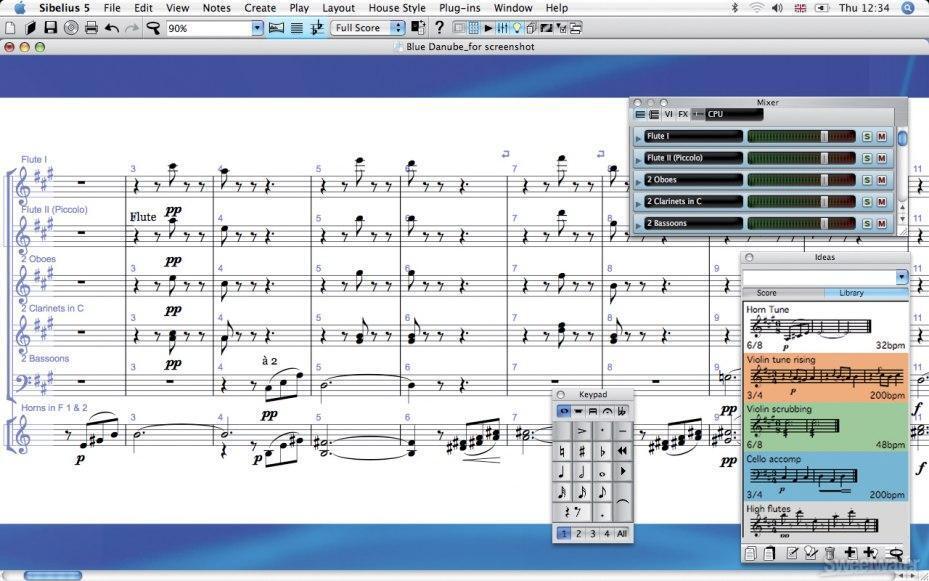
Task: Select the sharp accidental on the Keypad
Action: (x=580, y=450)
